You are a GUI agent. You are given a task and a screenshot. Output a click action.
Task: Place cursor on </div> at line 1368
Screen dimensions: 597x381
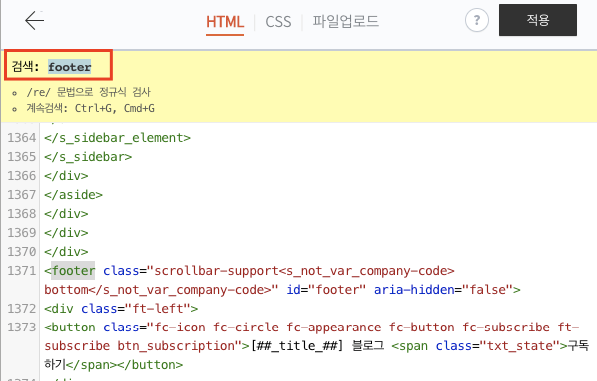point(66,214)
